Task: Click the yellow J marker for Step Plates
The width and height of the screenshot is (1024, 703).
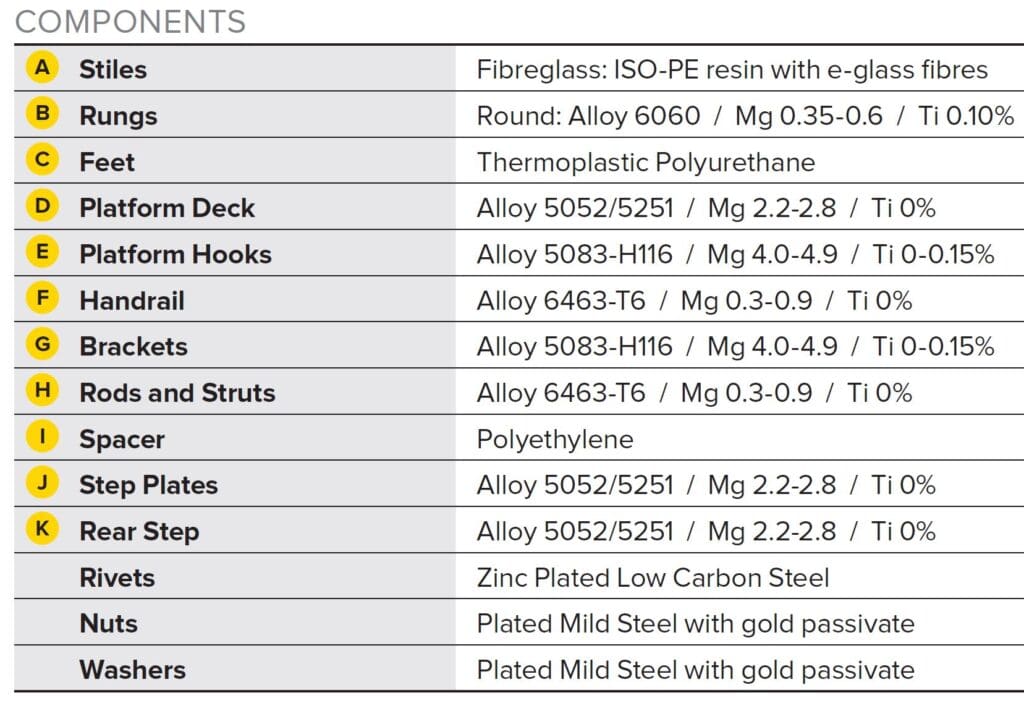Action: (42, 483)
